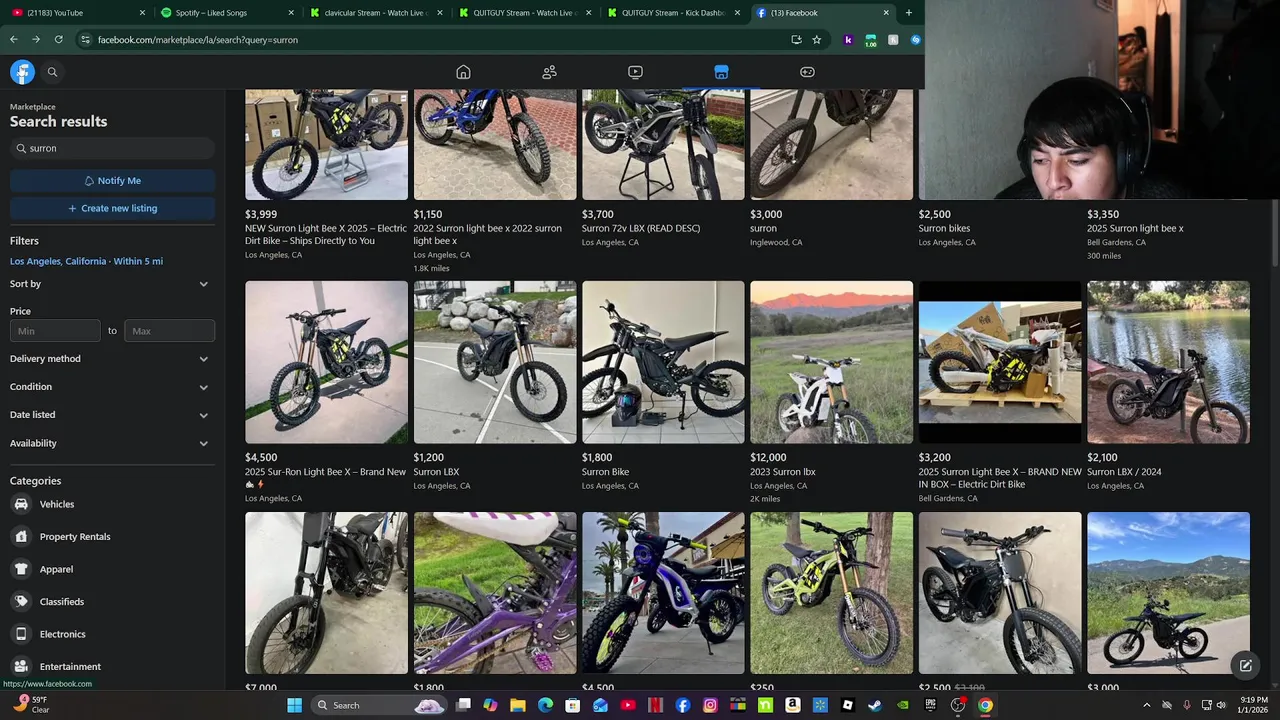Click the $3,999 price text
Screen dimensions: 1280x720
point(261,214)
